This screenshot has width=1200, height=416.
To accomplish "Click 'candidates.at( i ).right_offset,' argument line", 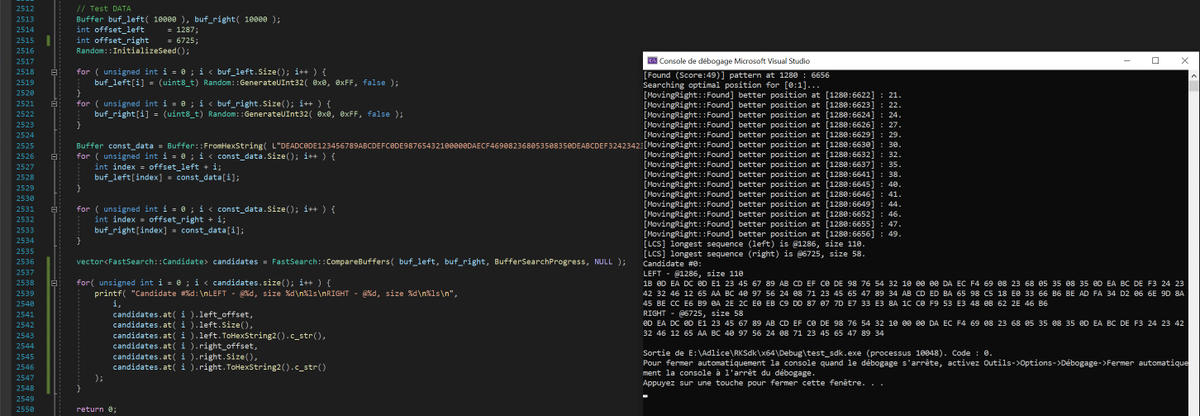I will 187,346.
